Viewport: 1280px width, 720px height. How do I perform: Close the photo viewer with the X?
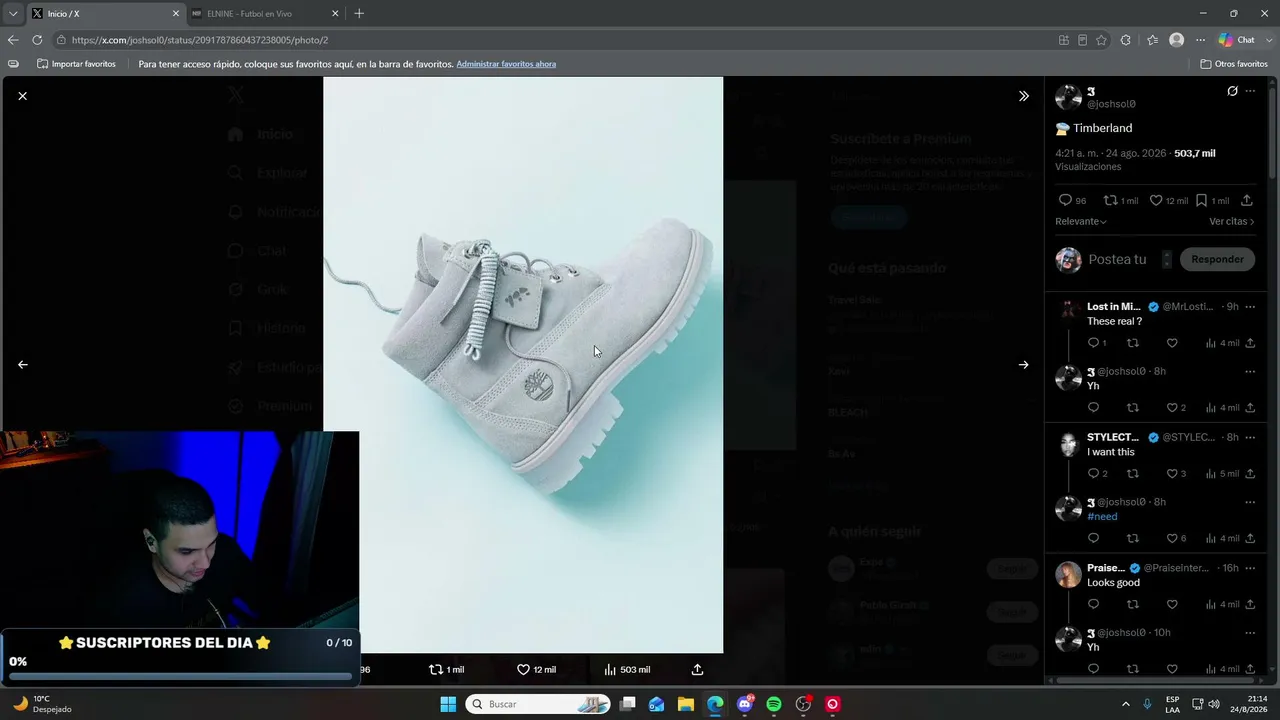tap(22, 96)
